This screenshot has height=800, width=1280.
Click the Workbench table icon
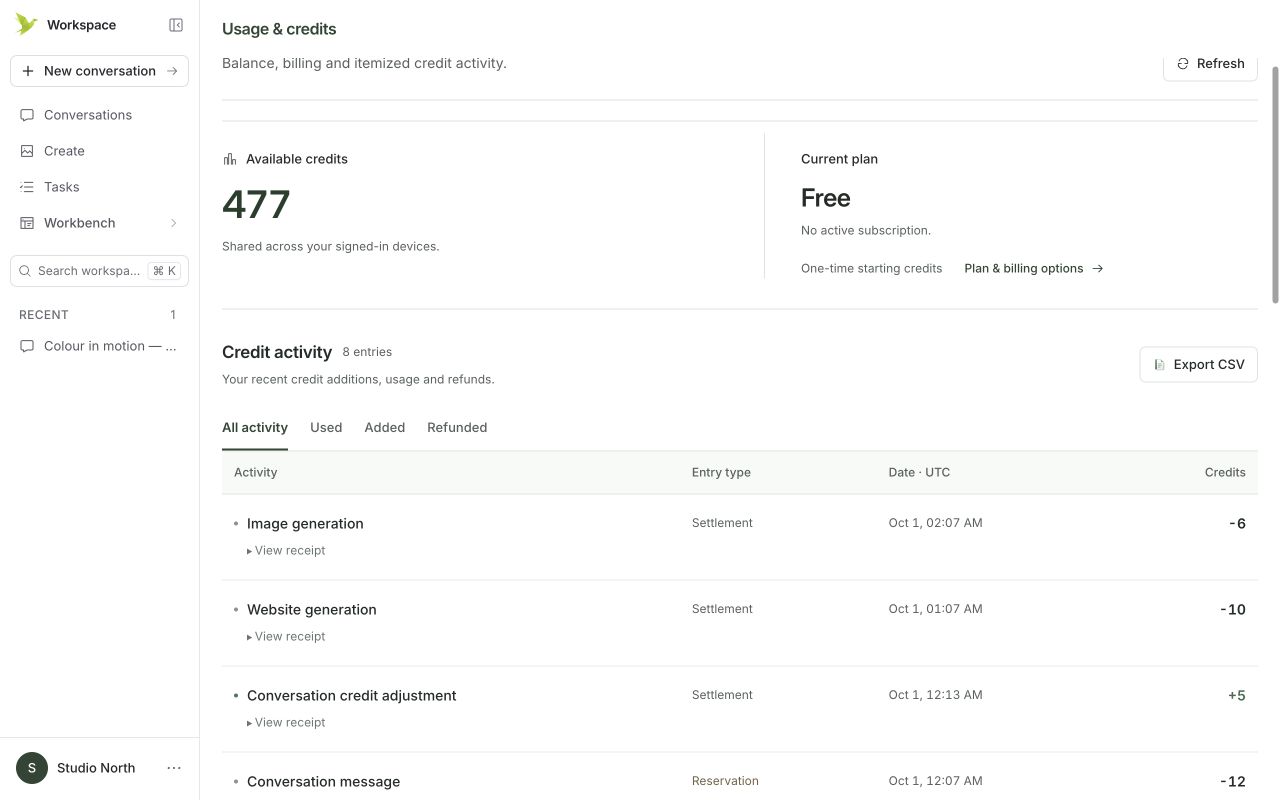click(x=27, y=223)
